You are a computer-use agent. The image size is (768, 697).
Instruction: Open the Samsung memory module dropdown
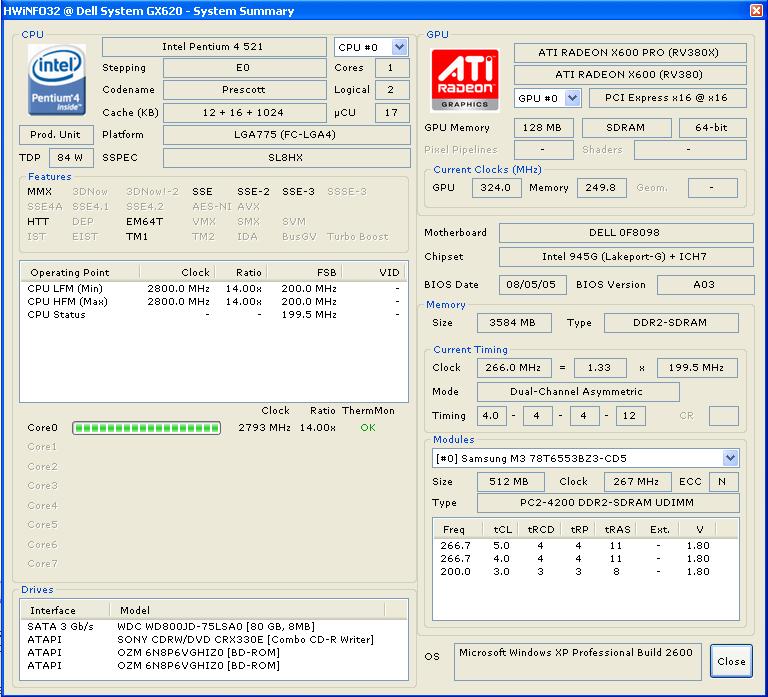pyautogui.click(x=585, y=458)
